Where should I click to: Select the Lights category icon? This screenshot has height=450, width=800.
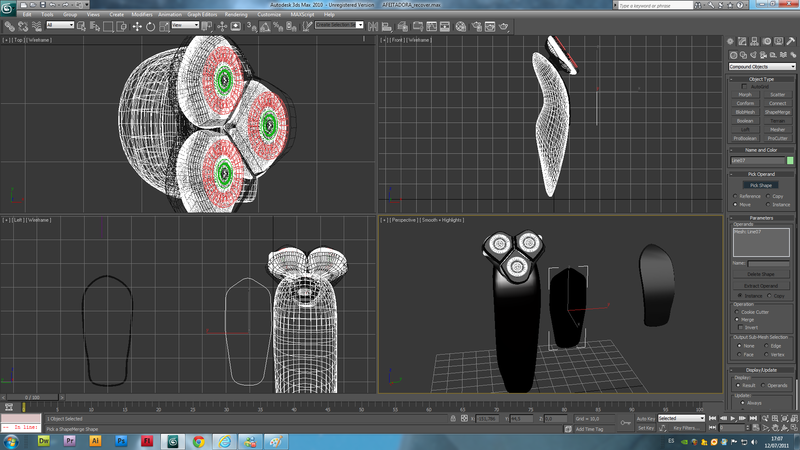[x=754, y=55]
